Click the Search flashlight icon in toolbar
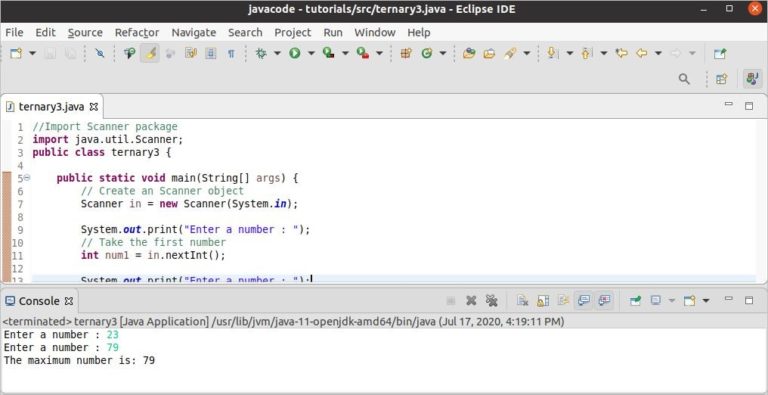 point(510,53)
